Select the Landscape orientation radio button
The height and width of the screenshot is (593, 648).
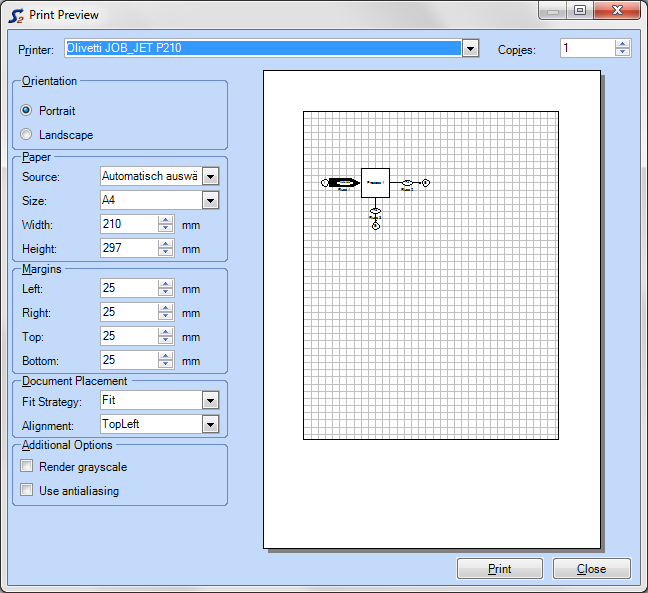click(26, 134)
